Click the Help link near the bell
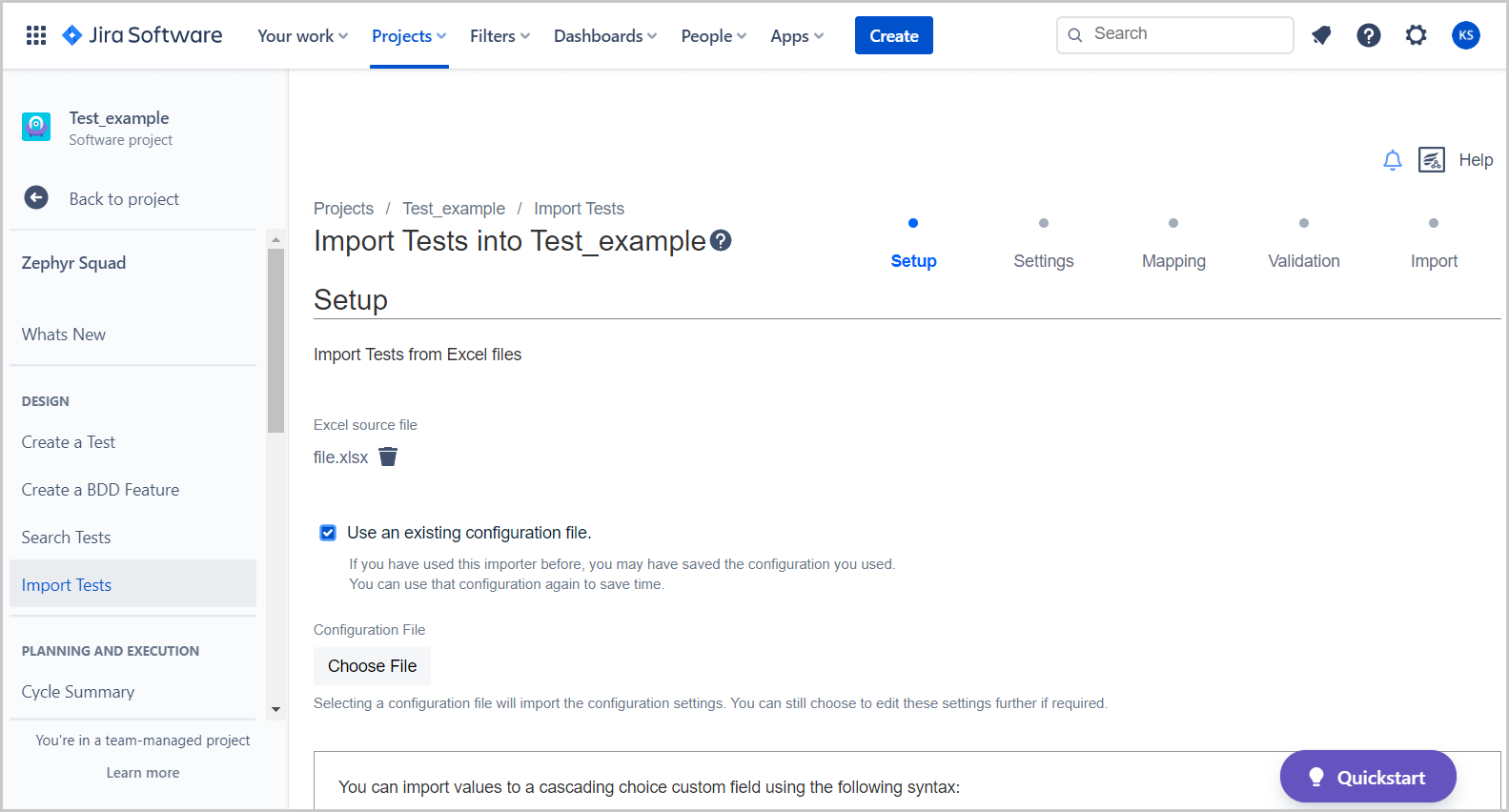Screen dimensions: 1509x812 pos(1476,160)
